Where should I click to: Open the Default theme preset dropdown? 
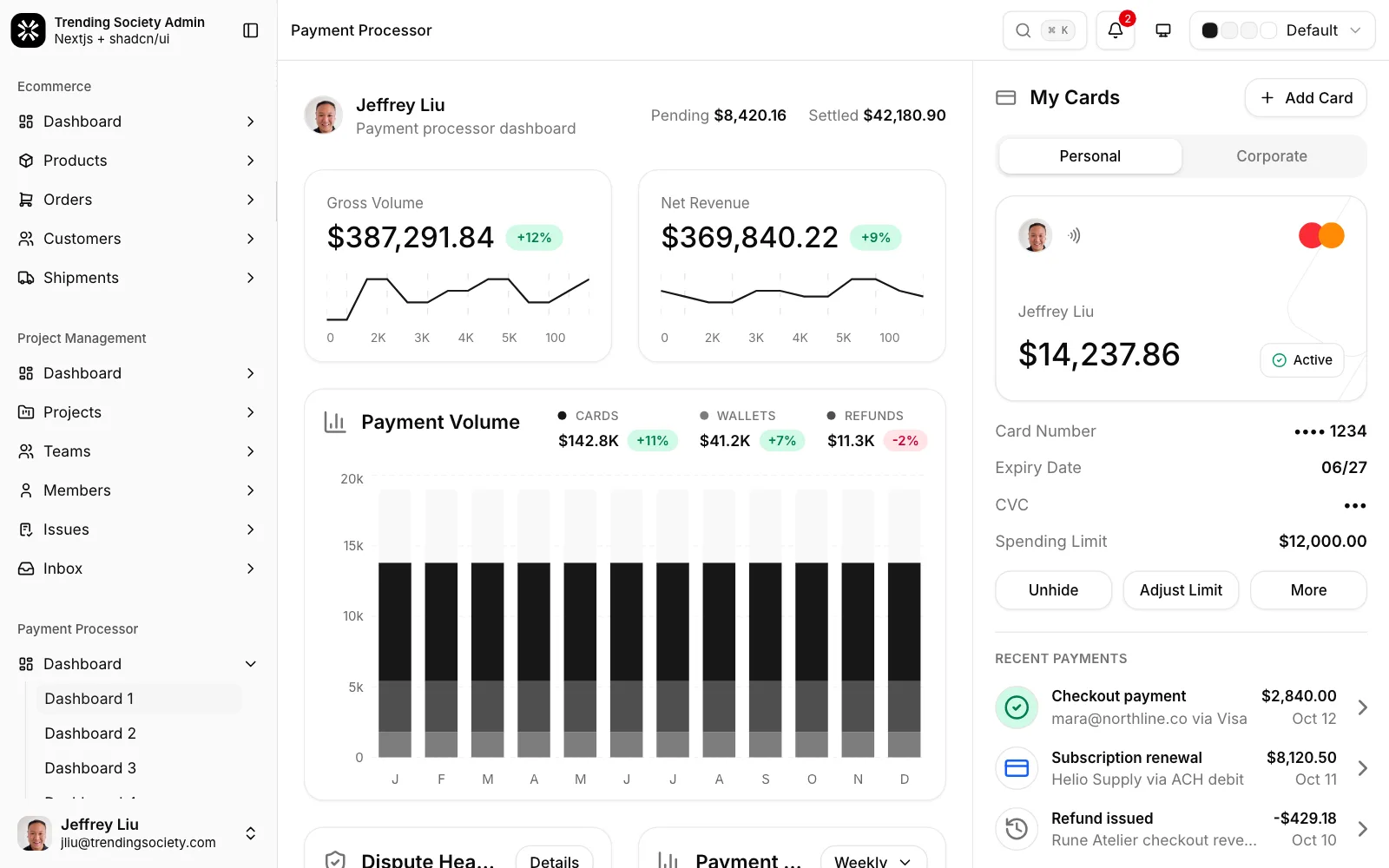1282,30
